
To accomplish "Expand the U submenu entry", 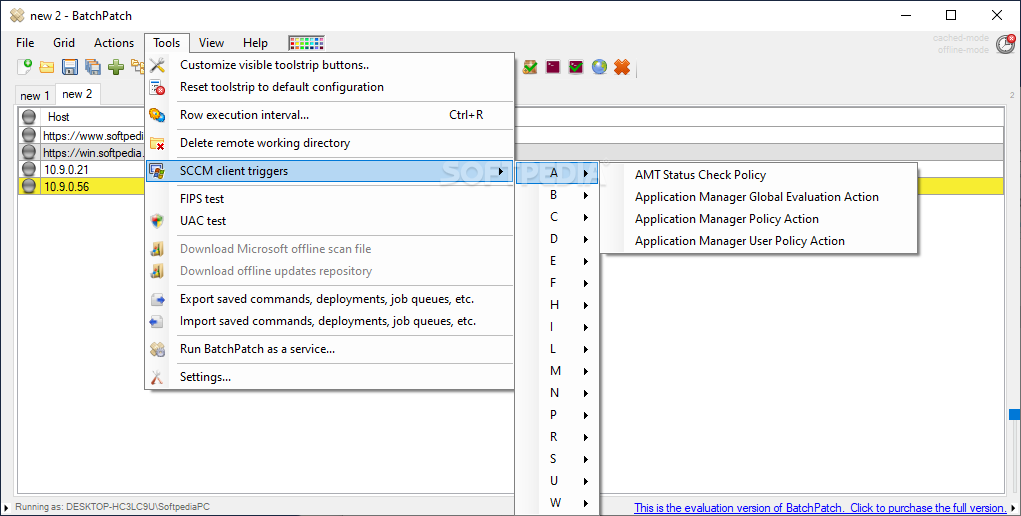I will click(557, 481).
